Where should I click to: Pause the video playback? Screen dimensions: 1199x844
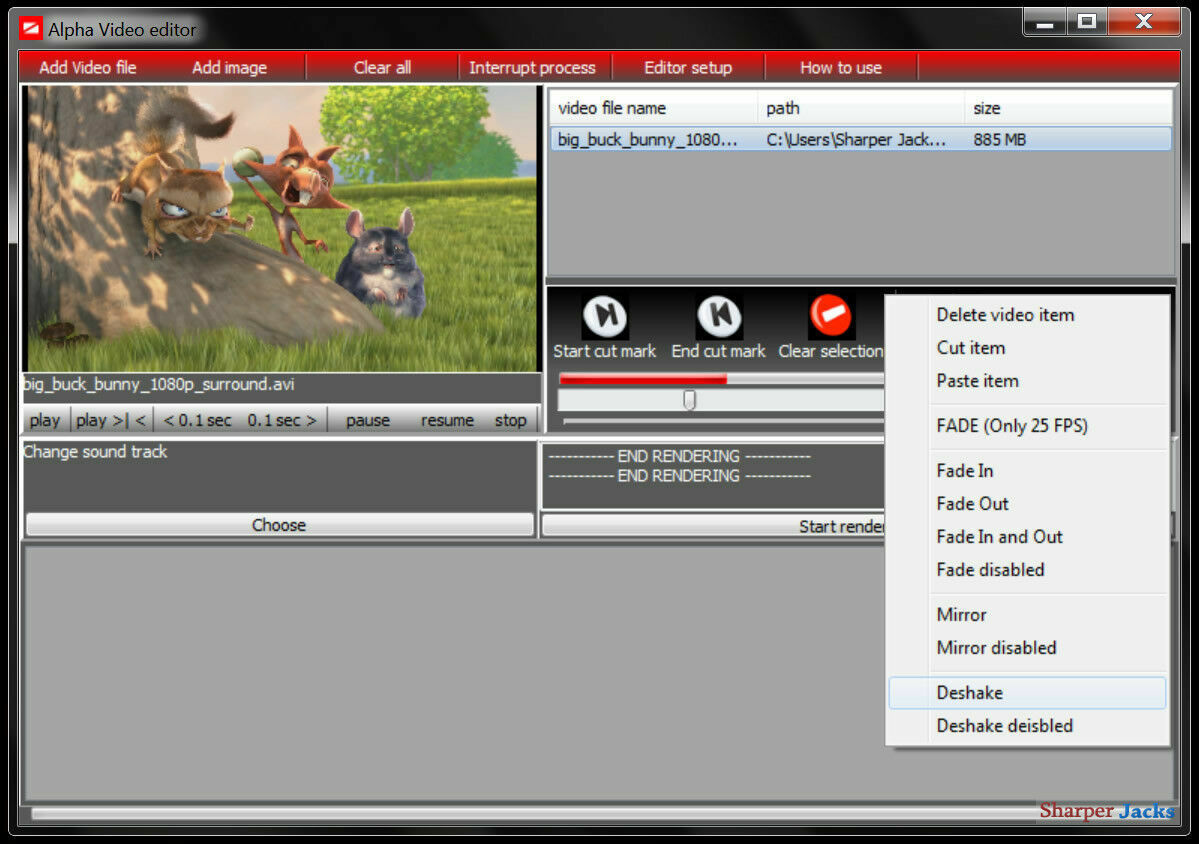pos(368,420)
